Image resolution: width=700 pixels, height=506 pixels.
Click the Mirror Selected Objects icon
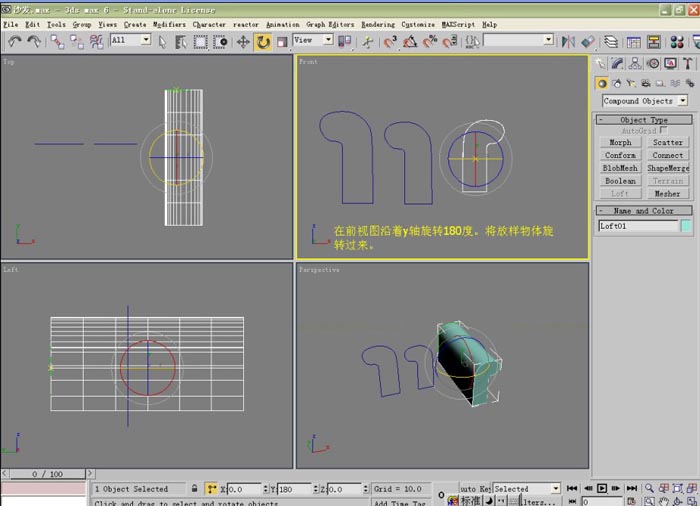(x=568, y=42)
